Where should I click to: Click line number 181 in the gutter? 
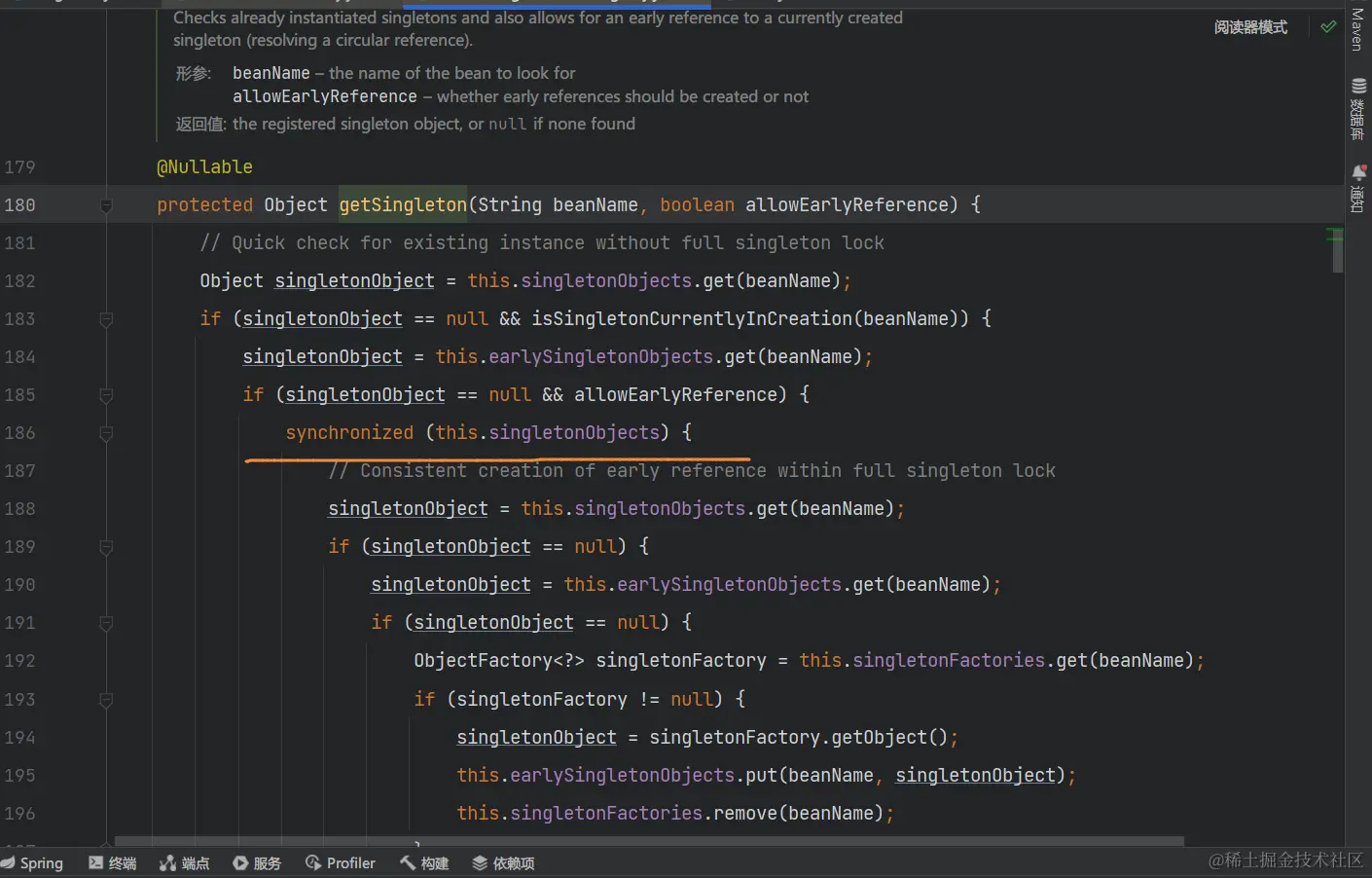[x=19, y=243]
